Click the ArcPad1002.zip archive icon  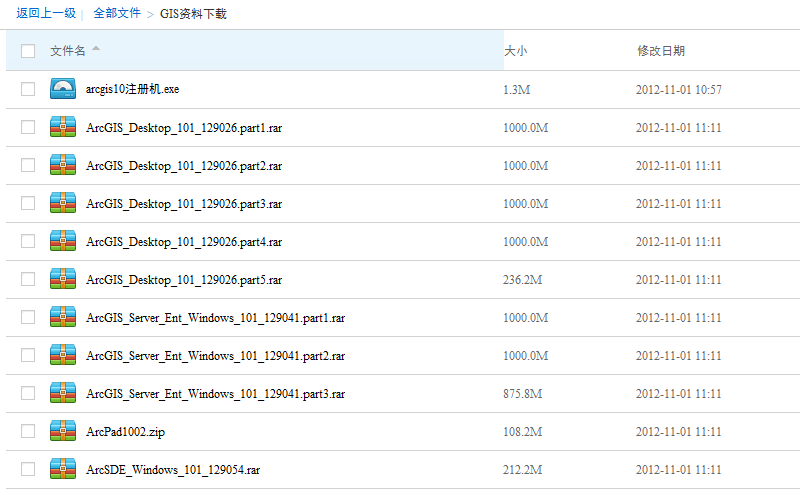point(63,431)
